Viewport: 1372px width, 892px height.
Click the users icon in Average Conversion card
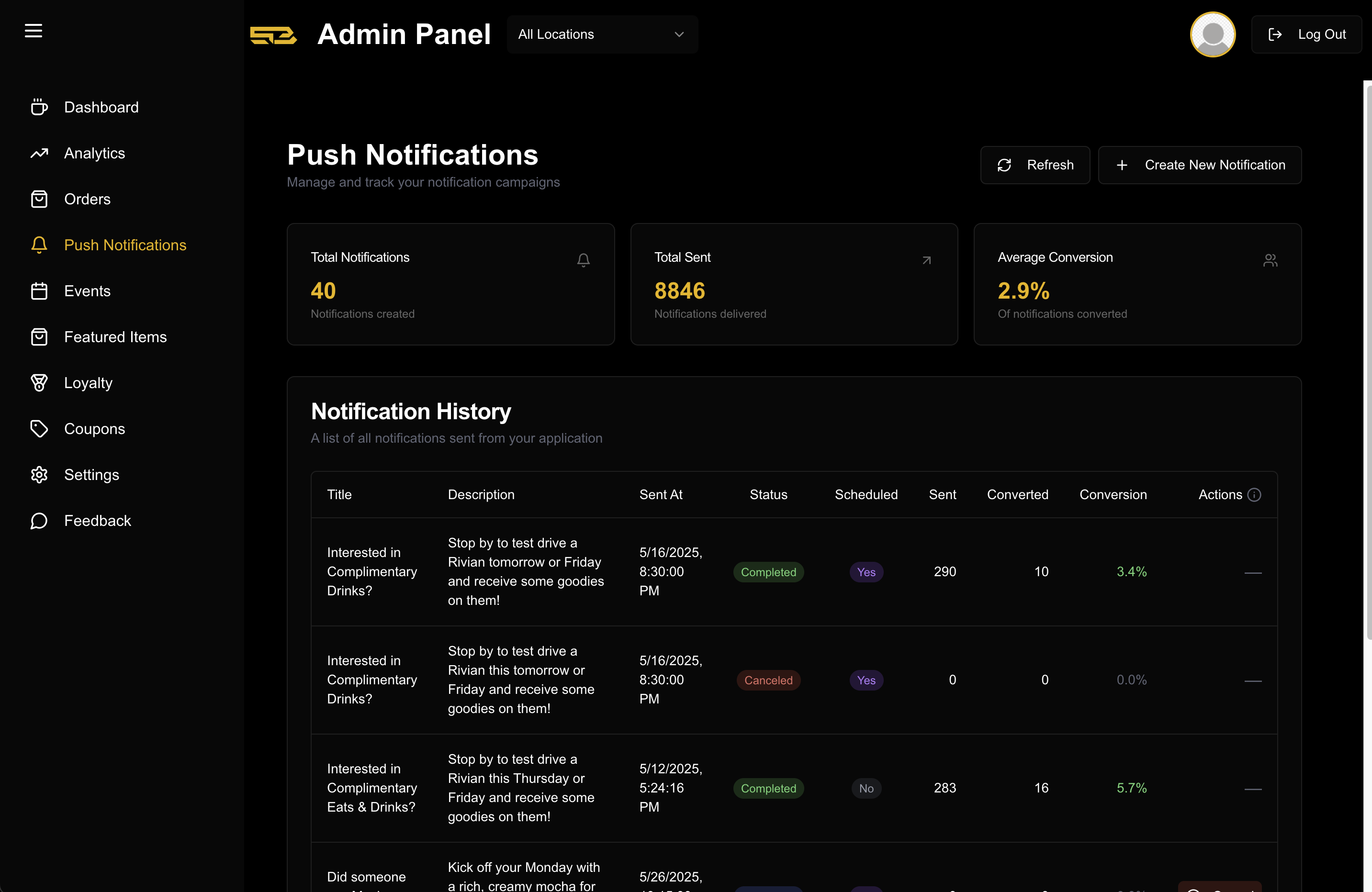pos(1271,260)
